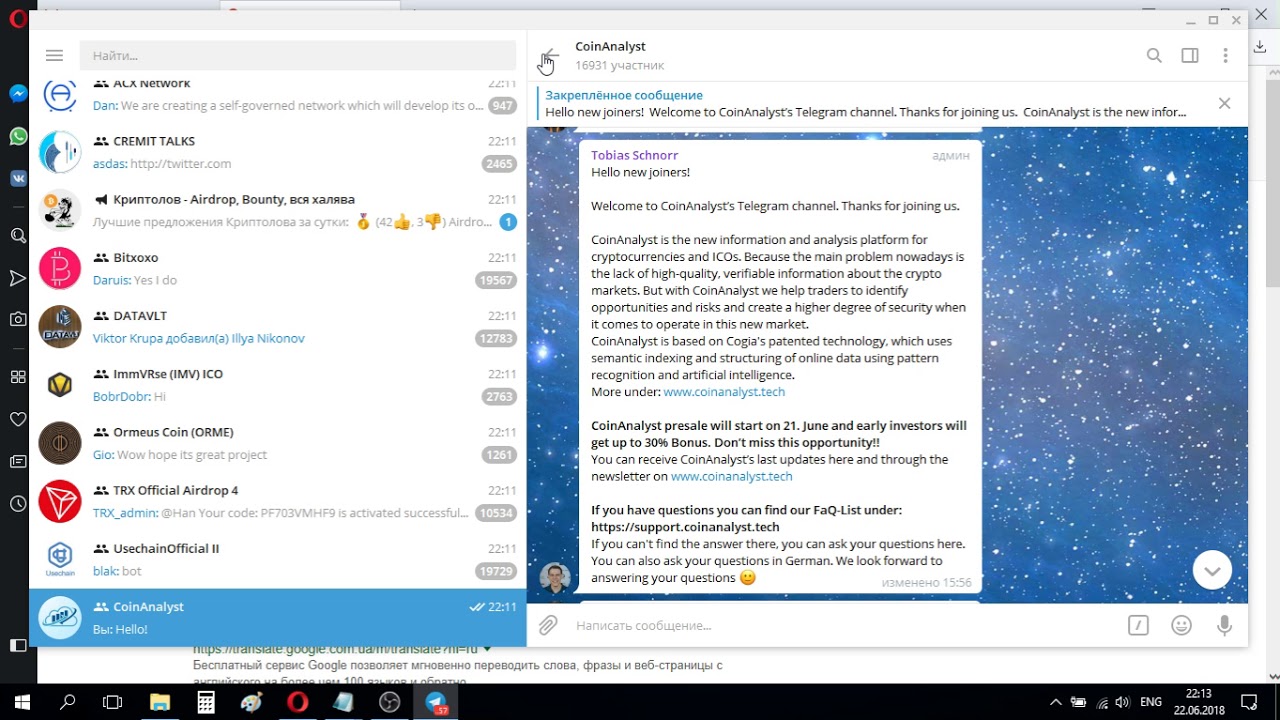1280x720 pixels.
Task: Open Task View on taskbar
Action: 112,702
